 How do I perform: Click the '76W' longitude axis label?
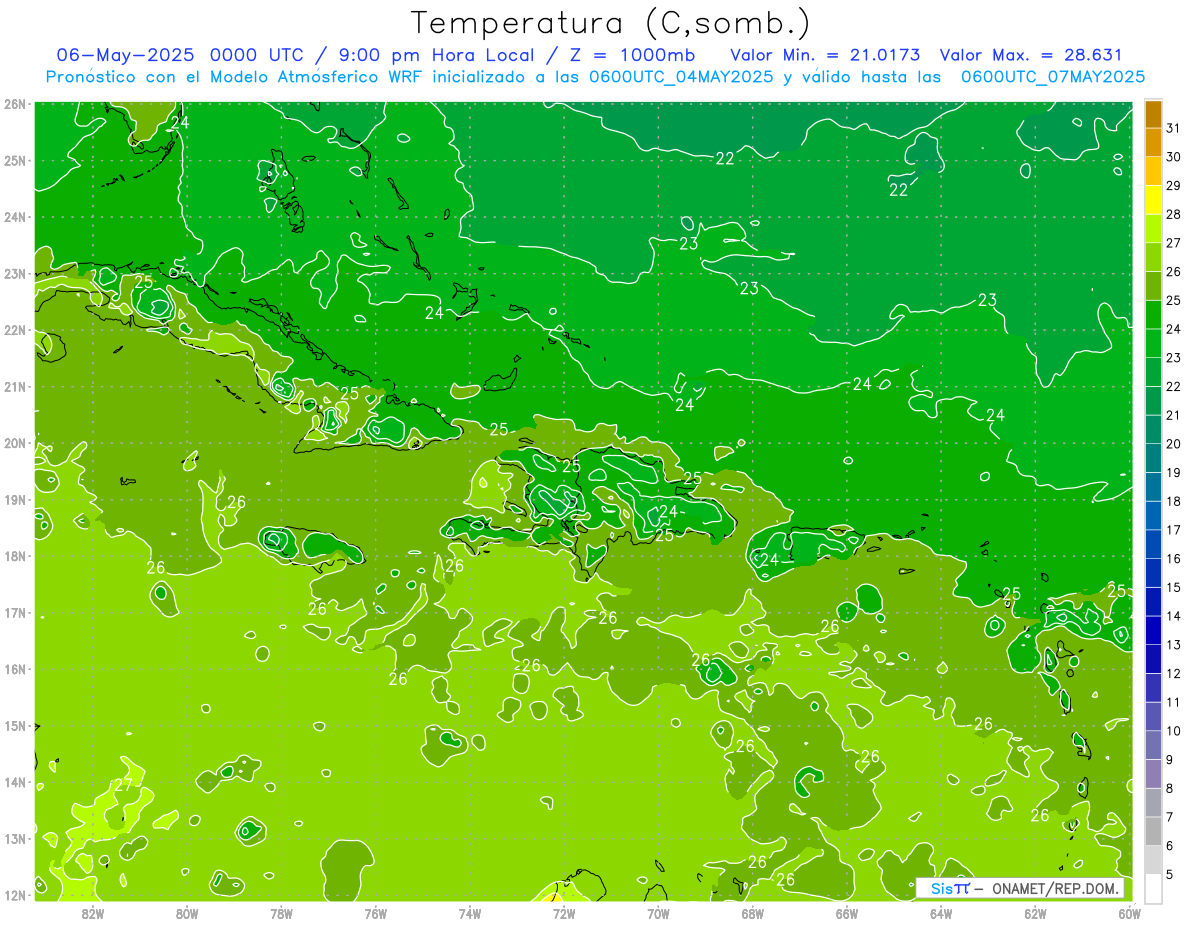point(375,912)
